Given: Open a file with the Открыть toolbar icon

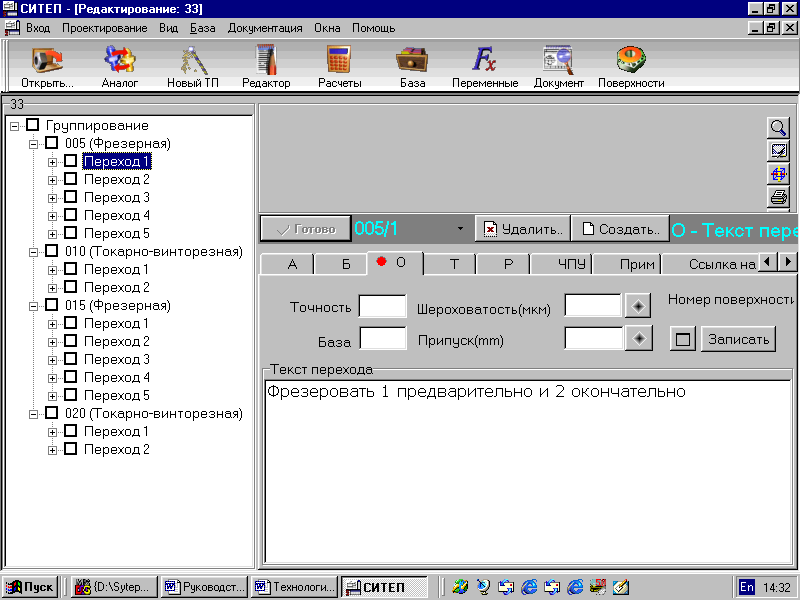Looking at the screenshot, I should coord(47,66).
